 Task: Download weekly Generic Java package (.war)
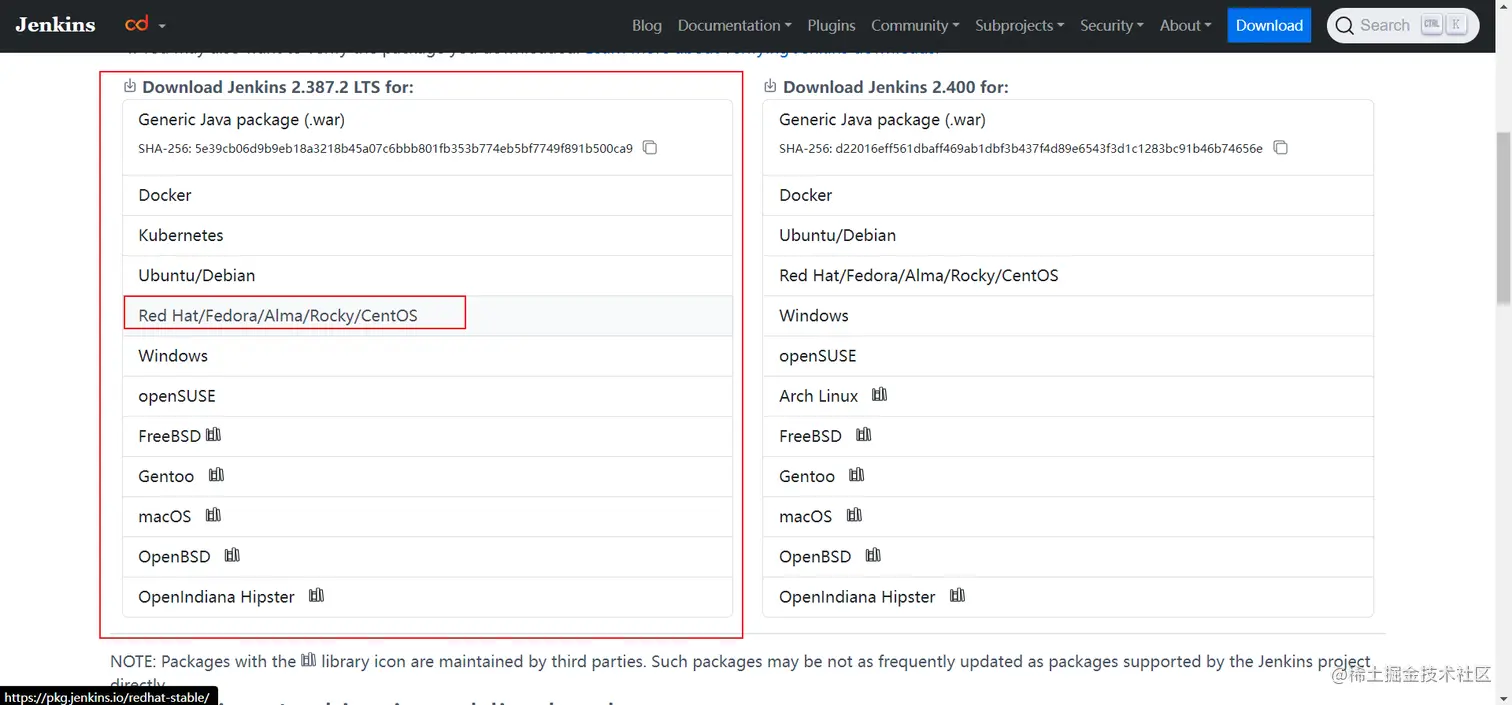882,119
